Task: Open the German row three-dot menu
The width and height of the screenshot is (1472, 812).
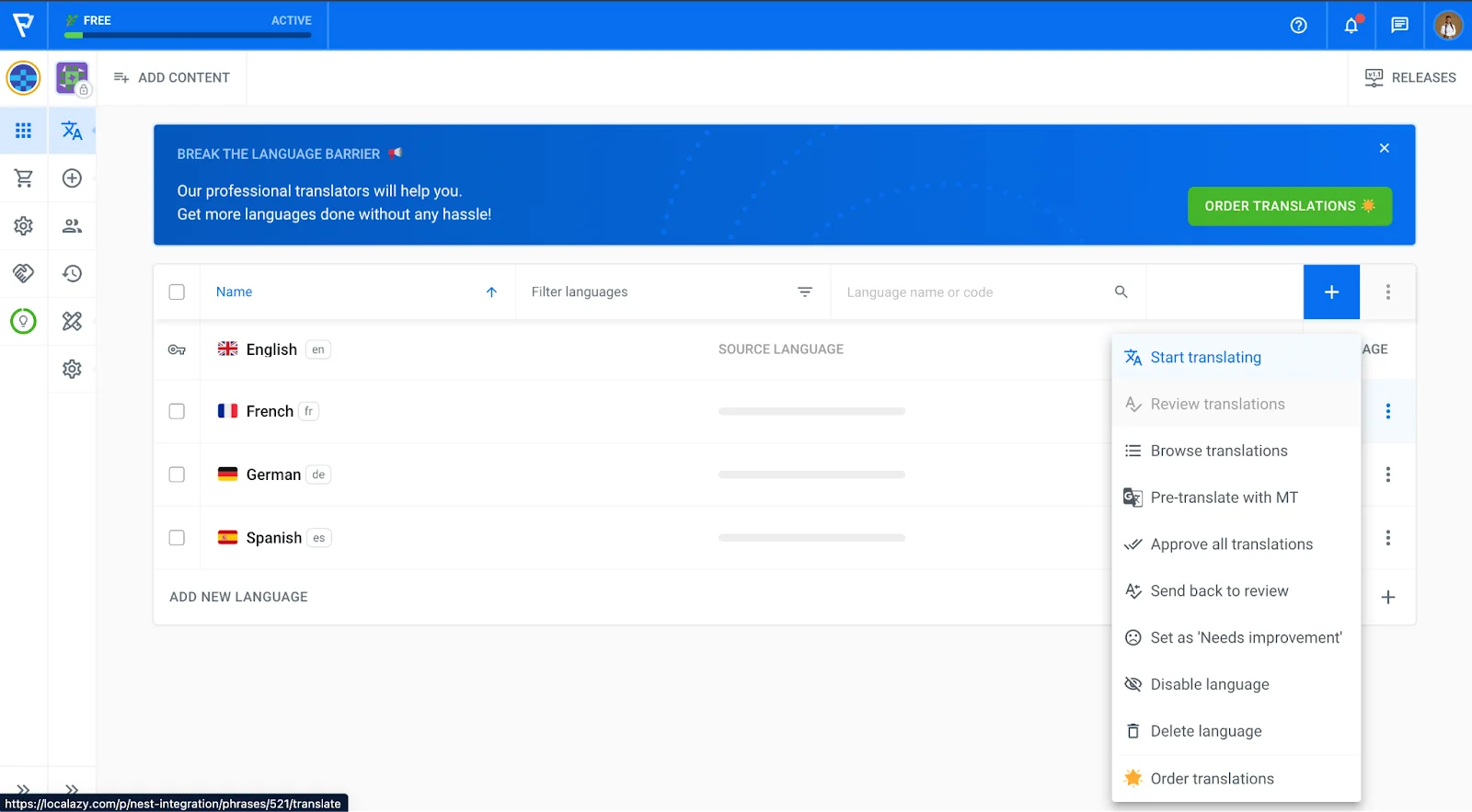Action: tap(1387, 475)
